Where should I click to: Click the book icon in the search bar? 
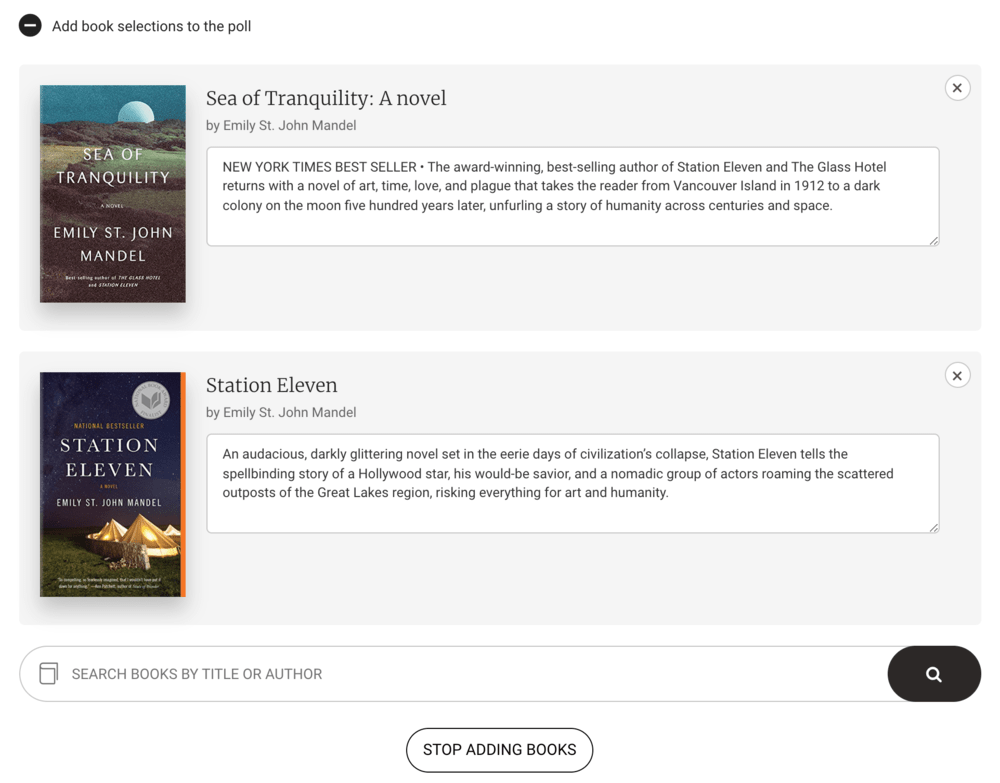click(x=48, y=674)
